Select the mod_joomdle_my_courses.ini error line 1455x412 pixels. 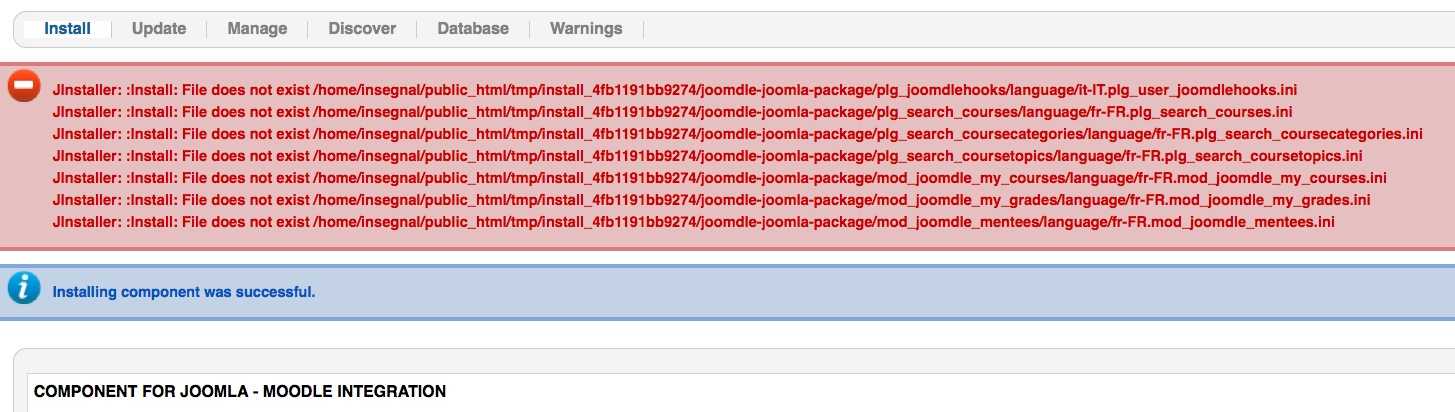pyautogui.click(x=719, y=178)
